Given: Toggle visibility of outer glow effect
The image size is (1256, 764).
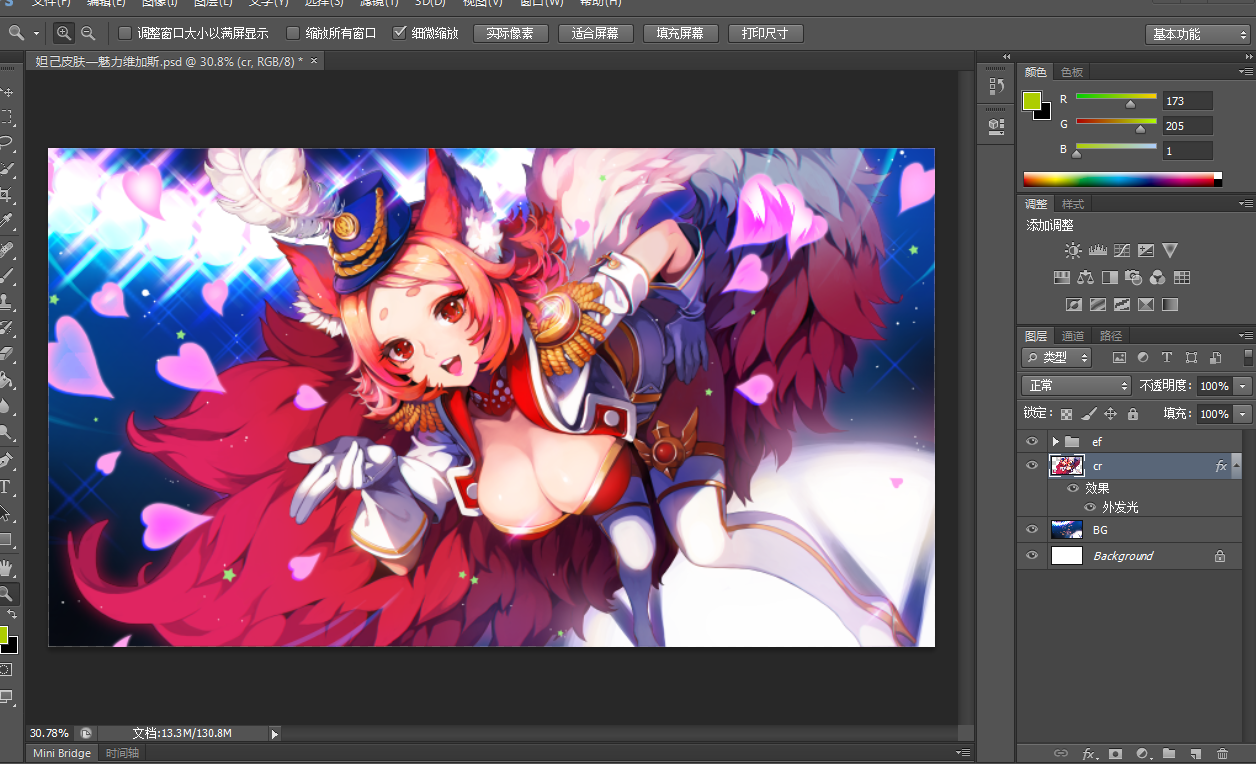Looking at the screenshot, I should point(1090,507).
